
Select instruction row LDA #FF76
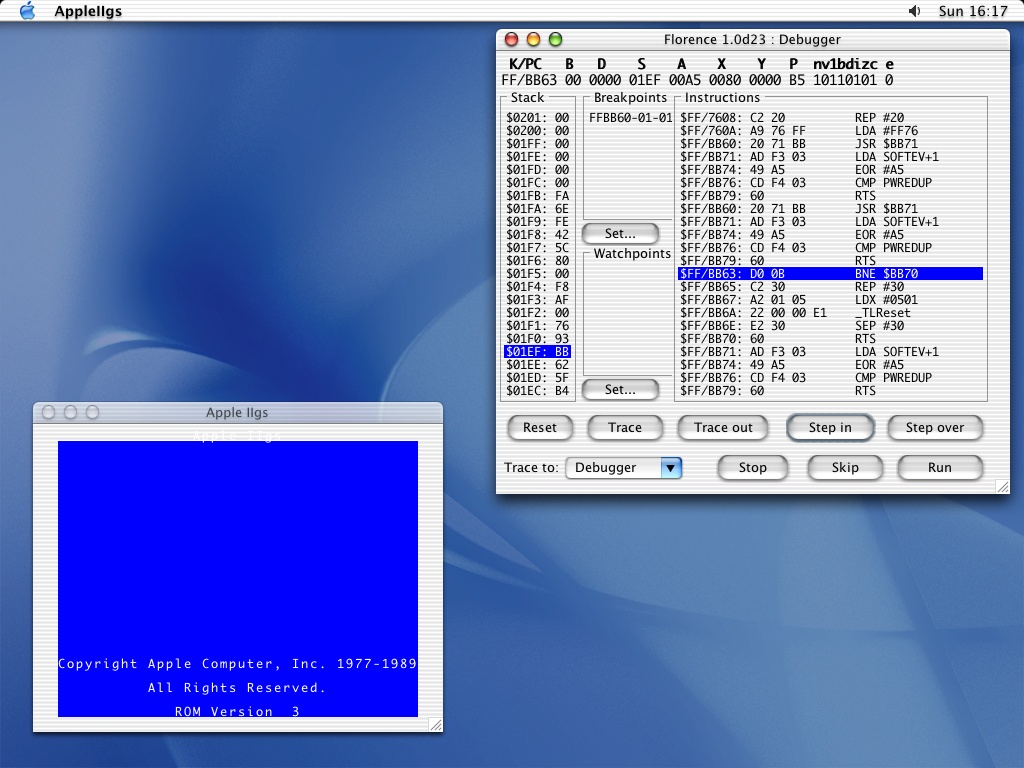(x=831, y=131)
